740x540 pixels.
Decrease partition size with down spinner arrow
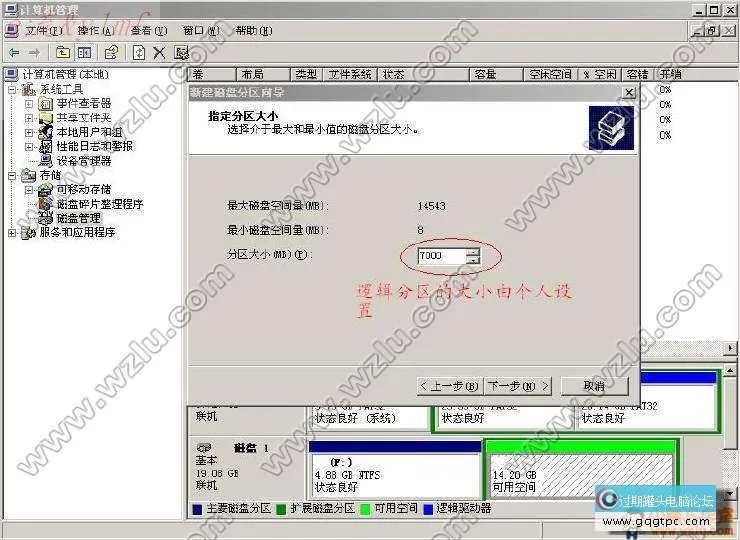point(473,260)
